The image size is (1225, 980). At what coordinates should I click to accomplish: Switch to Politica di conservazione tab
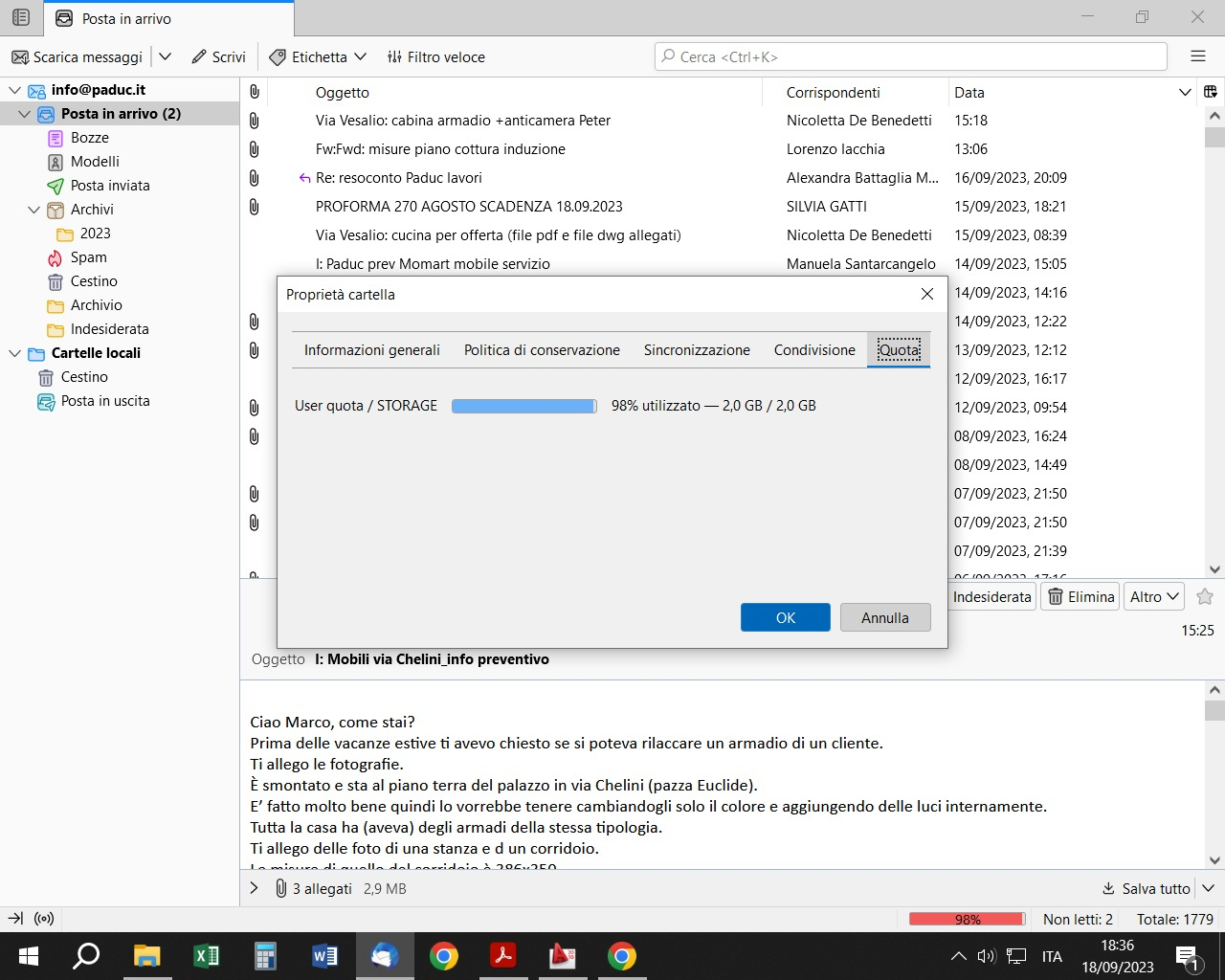pos(542,350)
